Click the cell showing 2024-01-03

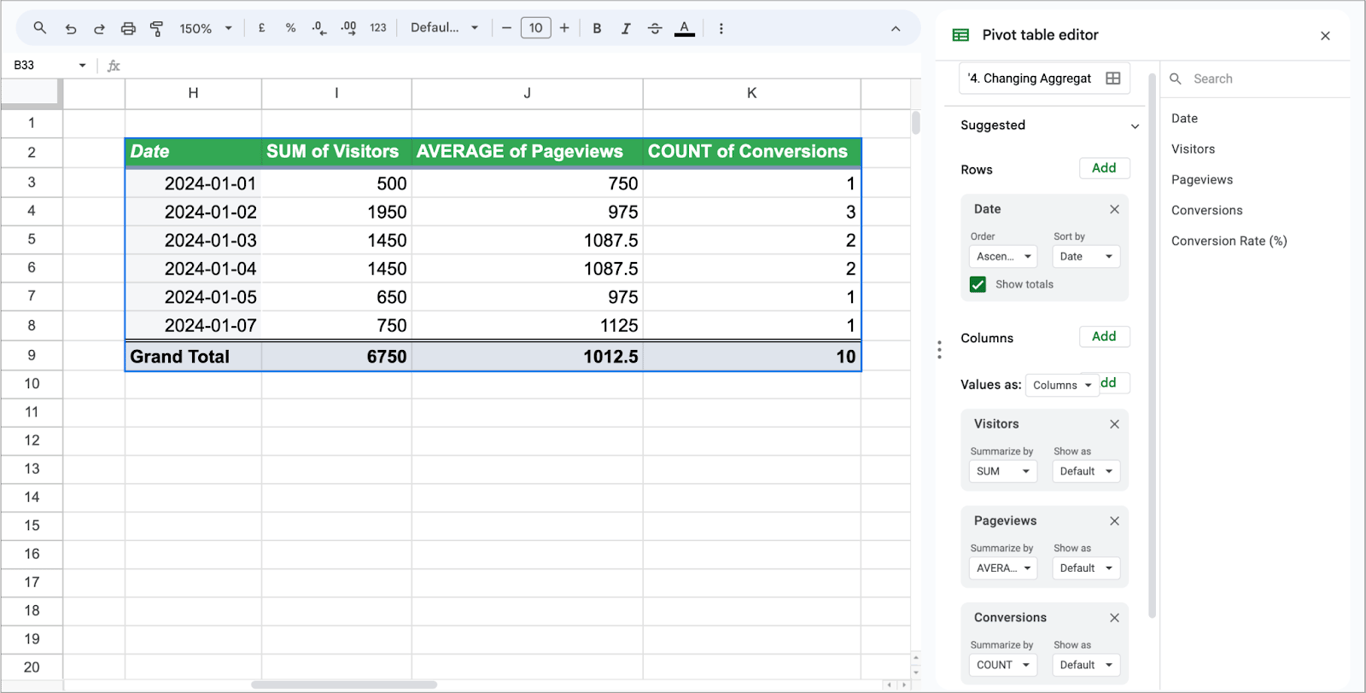(193, 240)
